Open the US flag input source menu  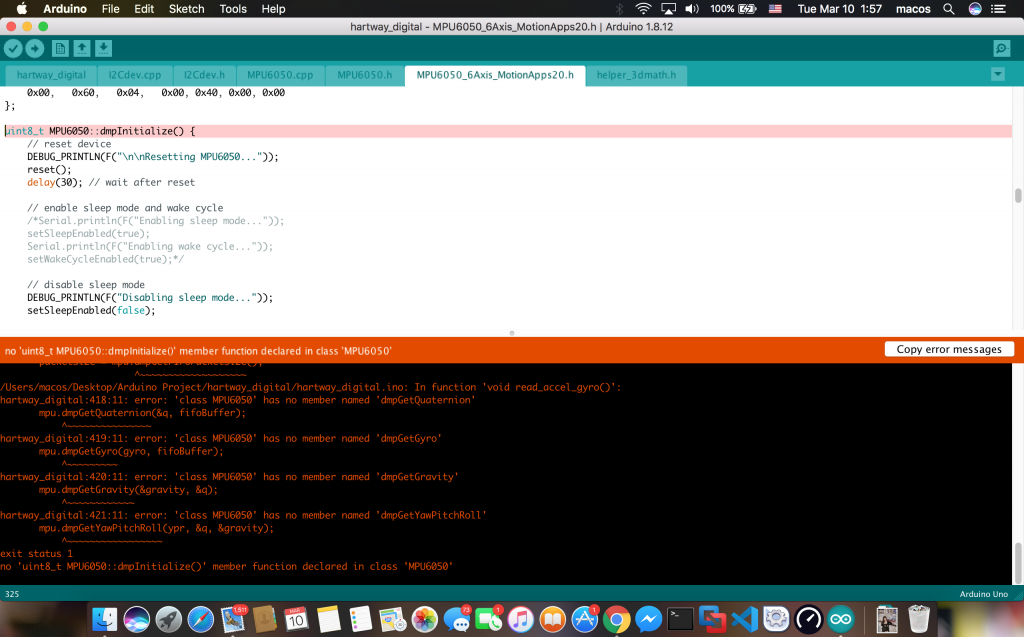pos(775,8)
